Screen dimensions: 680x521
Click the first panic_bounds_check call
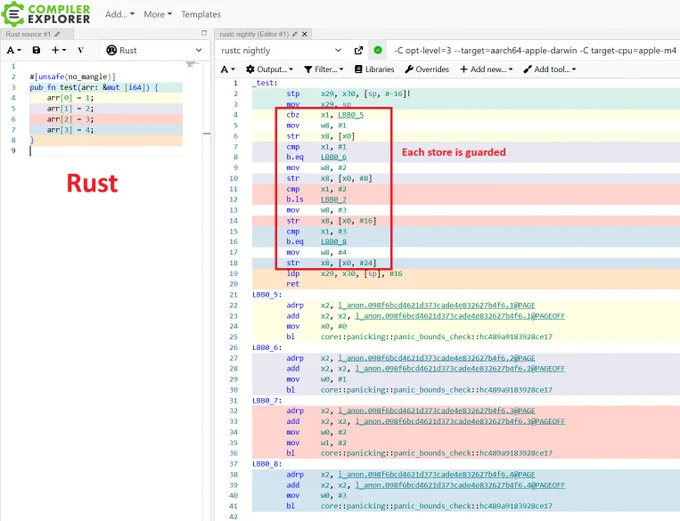436,337
